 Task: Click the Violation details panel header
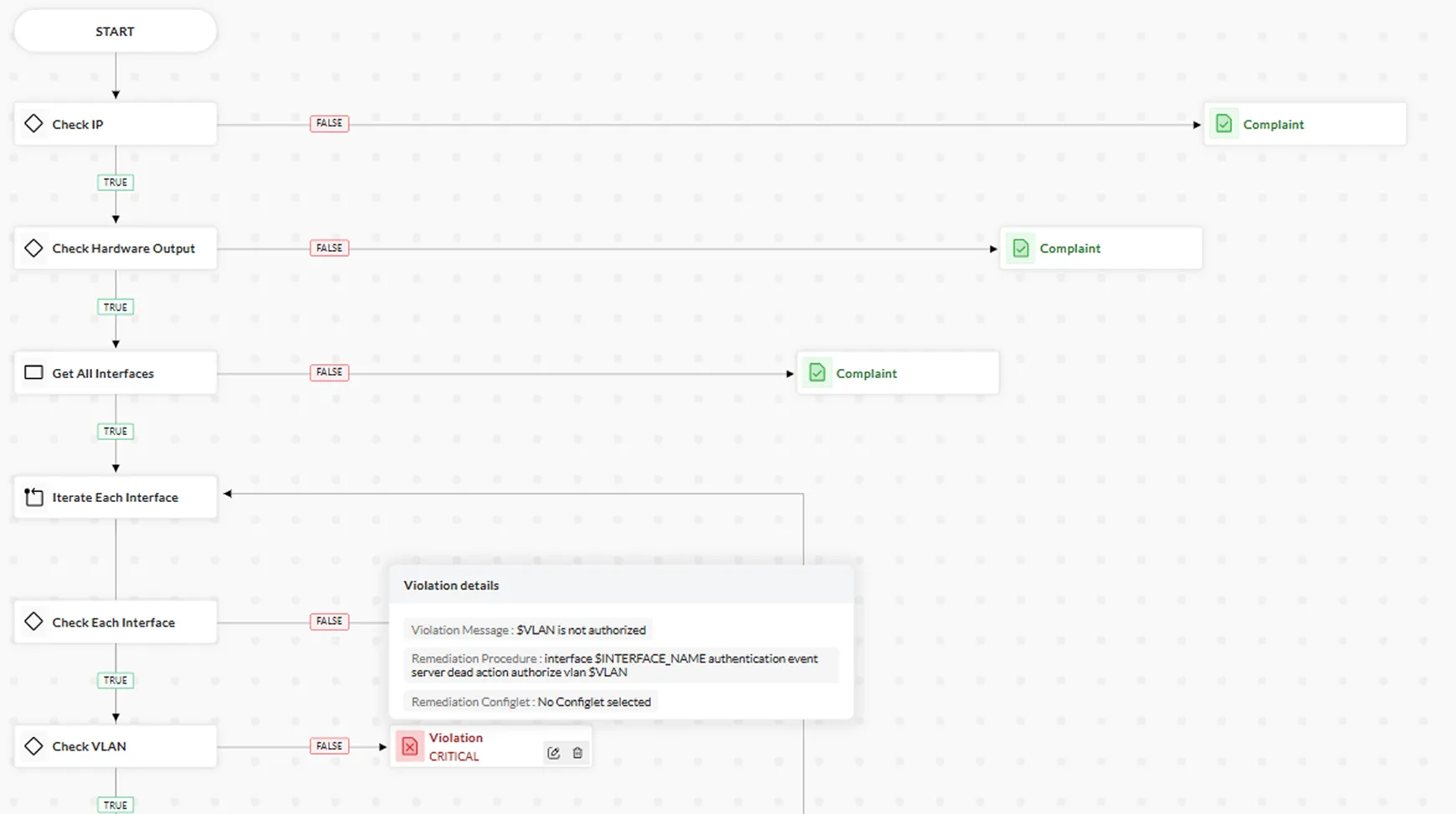tap(450, 585)
